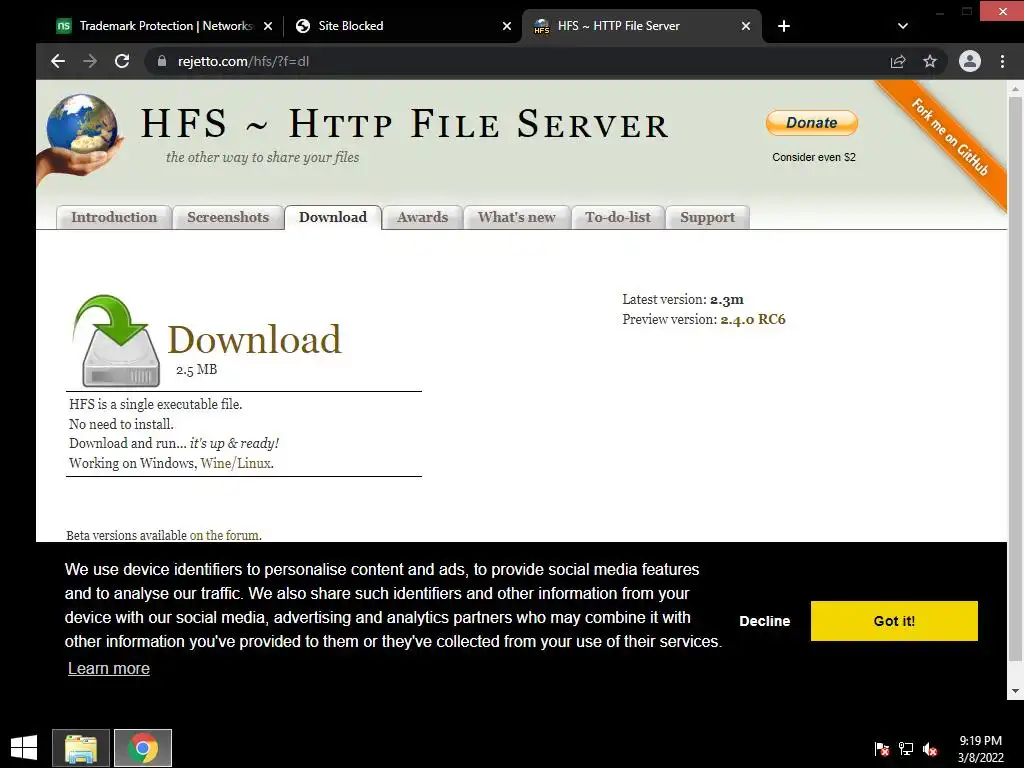Bookmark this page with the star icon

pos(930,61)
